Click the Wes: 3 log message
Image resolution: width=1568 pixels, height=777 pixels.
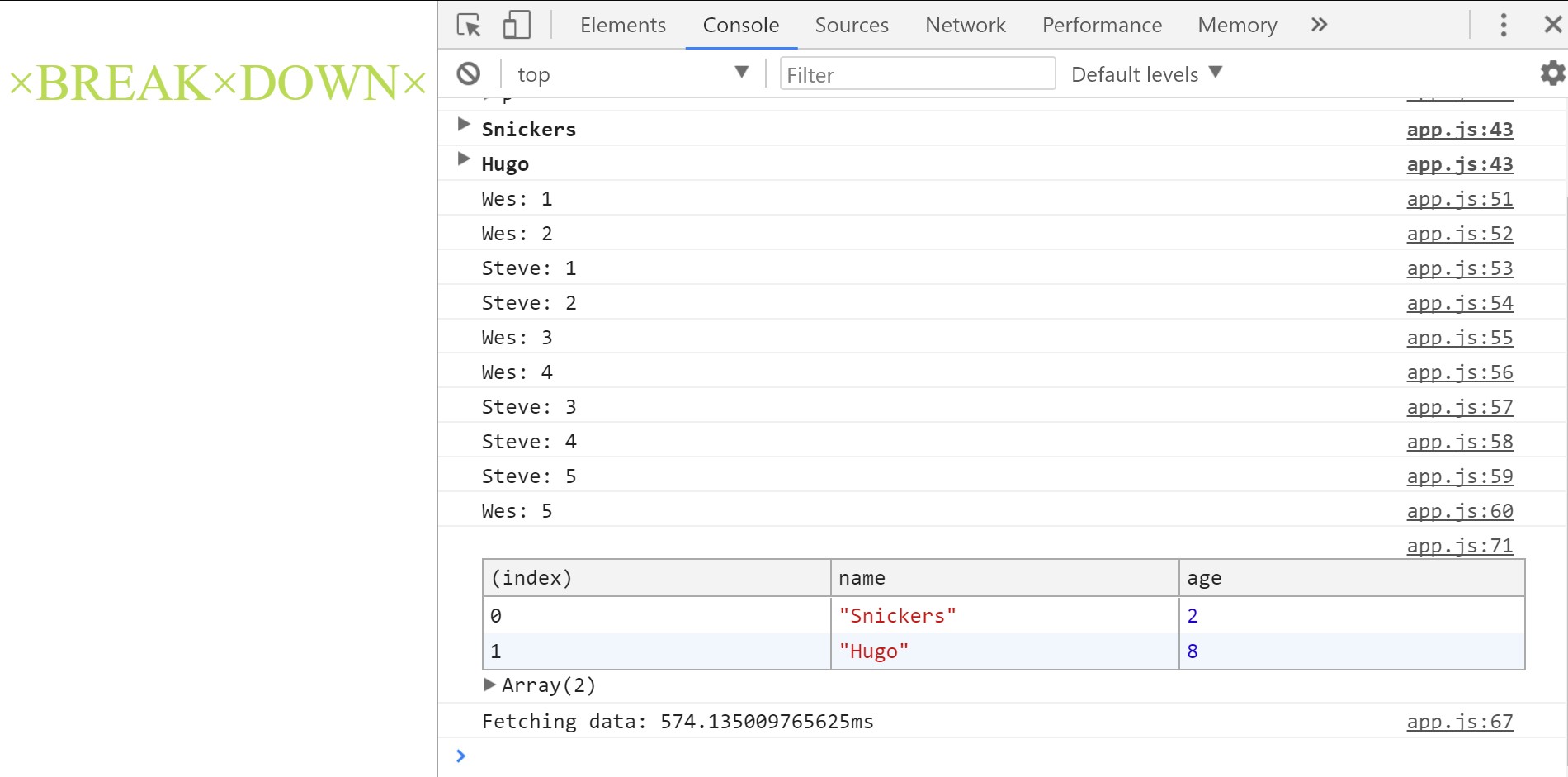pyautogui.click(x=517, y=338)
